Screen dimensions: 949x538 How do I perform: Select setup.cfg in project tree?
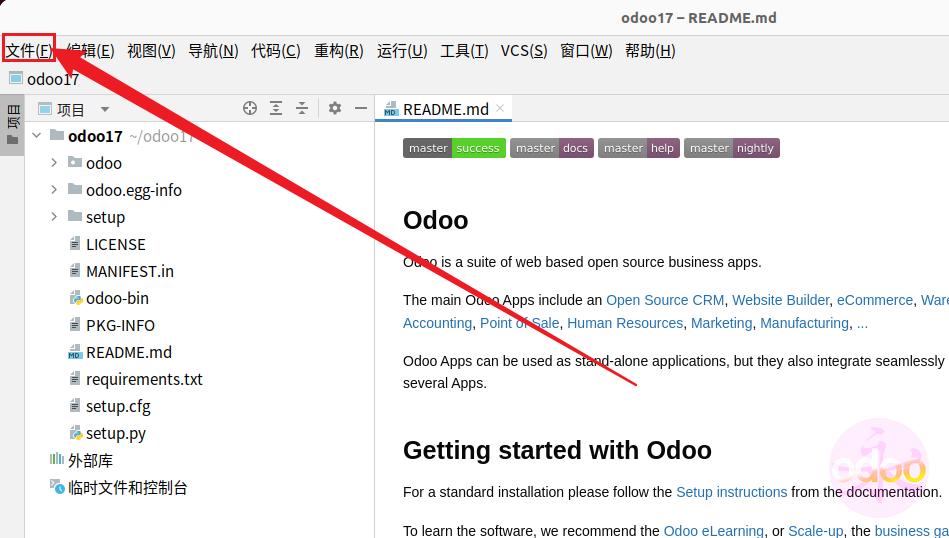(118, 407)
